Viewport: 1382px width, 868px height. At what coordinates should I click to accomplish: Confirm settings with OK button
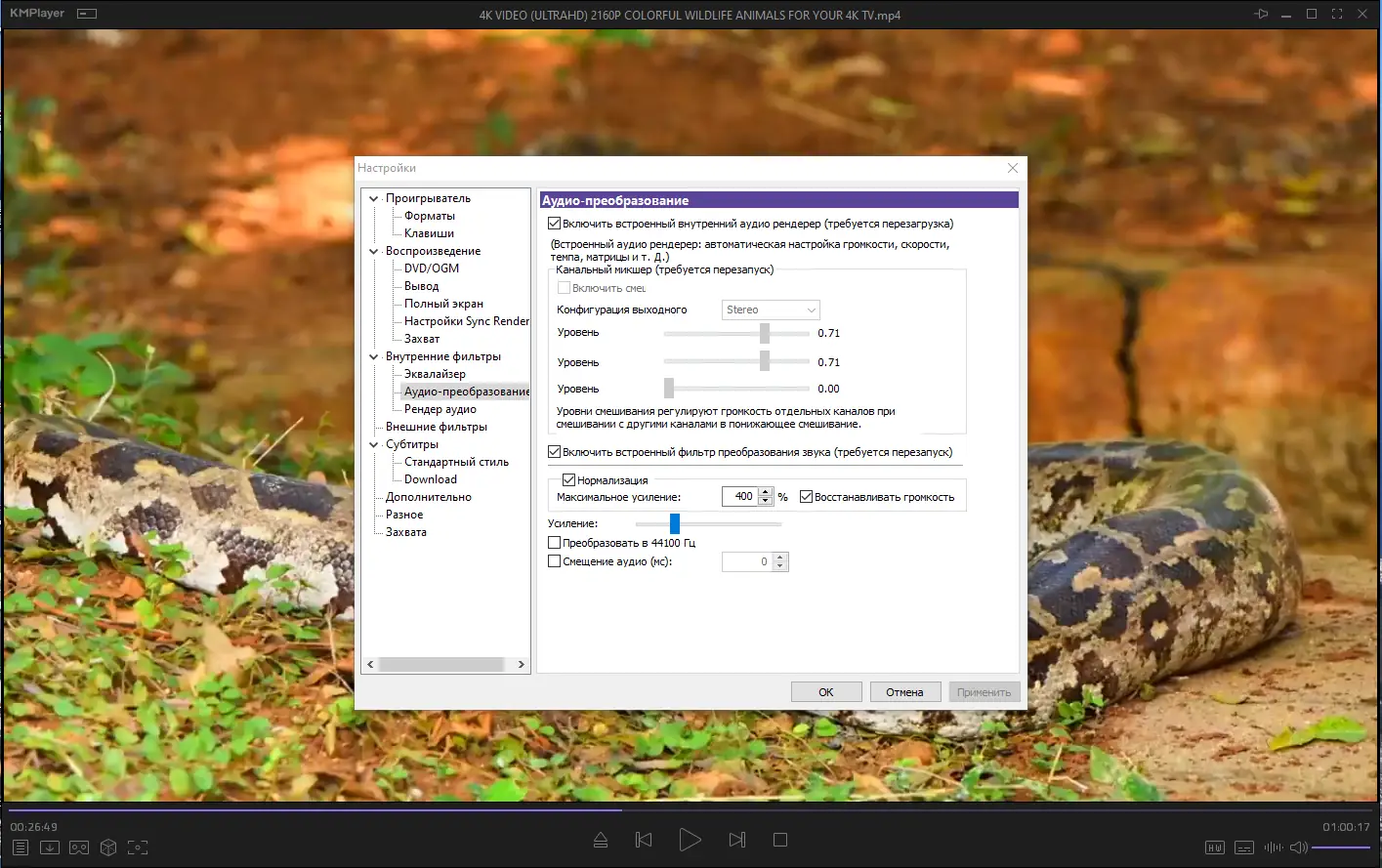pos(826,692)
